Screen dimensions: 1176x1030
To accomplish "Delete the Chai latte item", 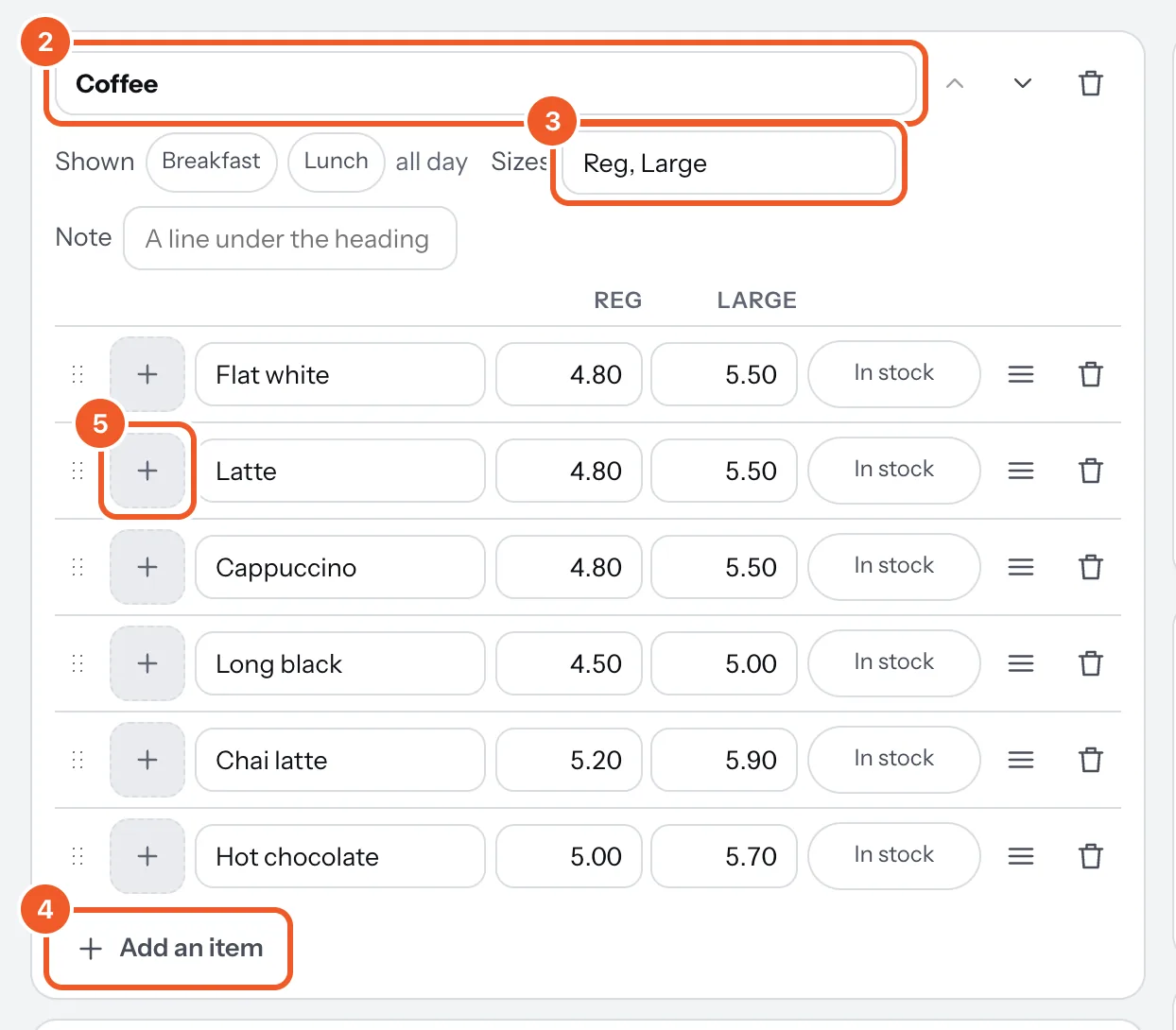I will tap(1091, 760).
